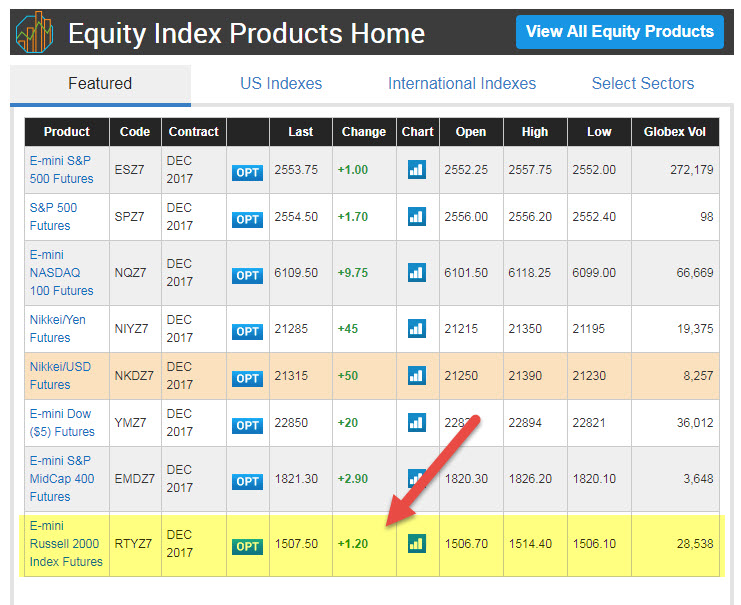Screen dimensions: 741x605
Task: Click View All Equity Products button
Action: click(x=620, y=32)
